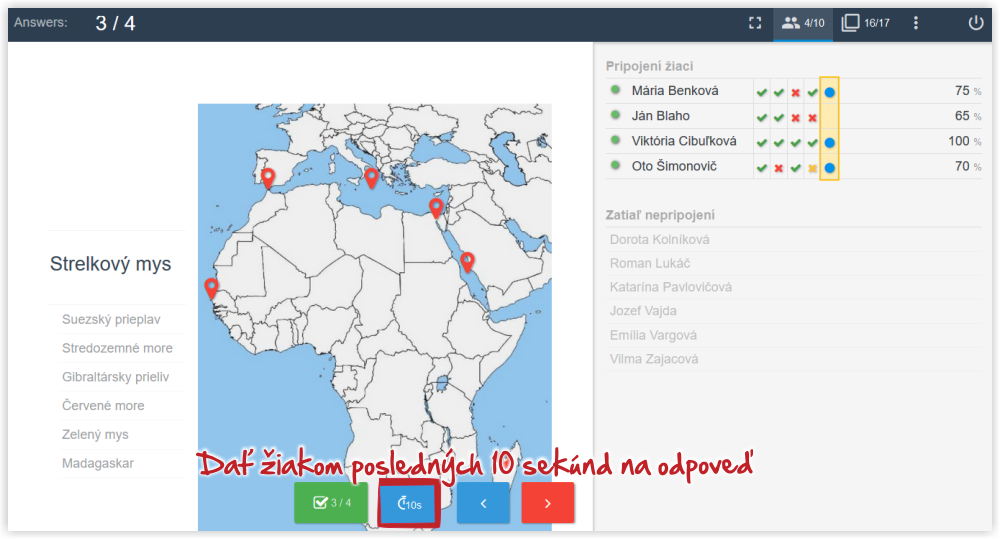
Task: Click the map pin in the Mediterranean Sea
Action: (372, 177)
